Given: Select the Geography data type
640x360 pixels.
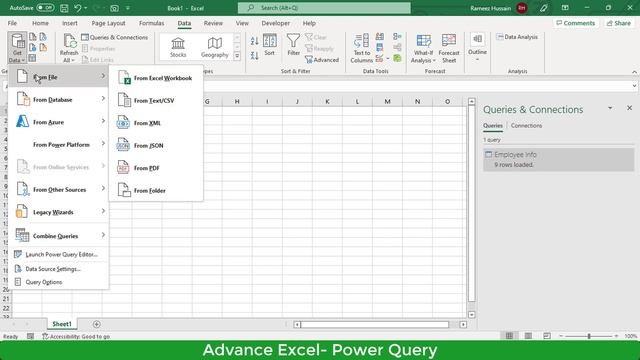Looking at the screenshot, I should [214, 47].
